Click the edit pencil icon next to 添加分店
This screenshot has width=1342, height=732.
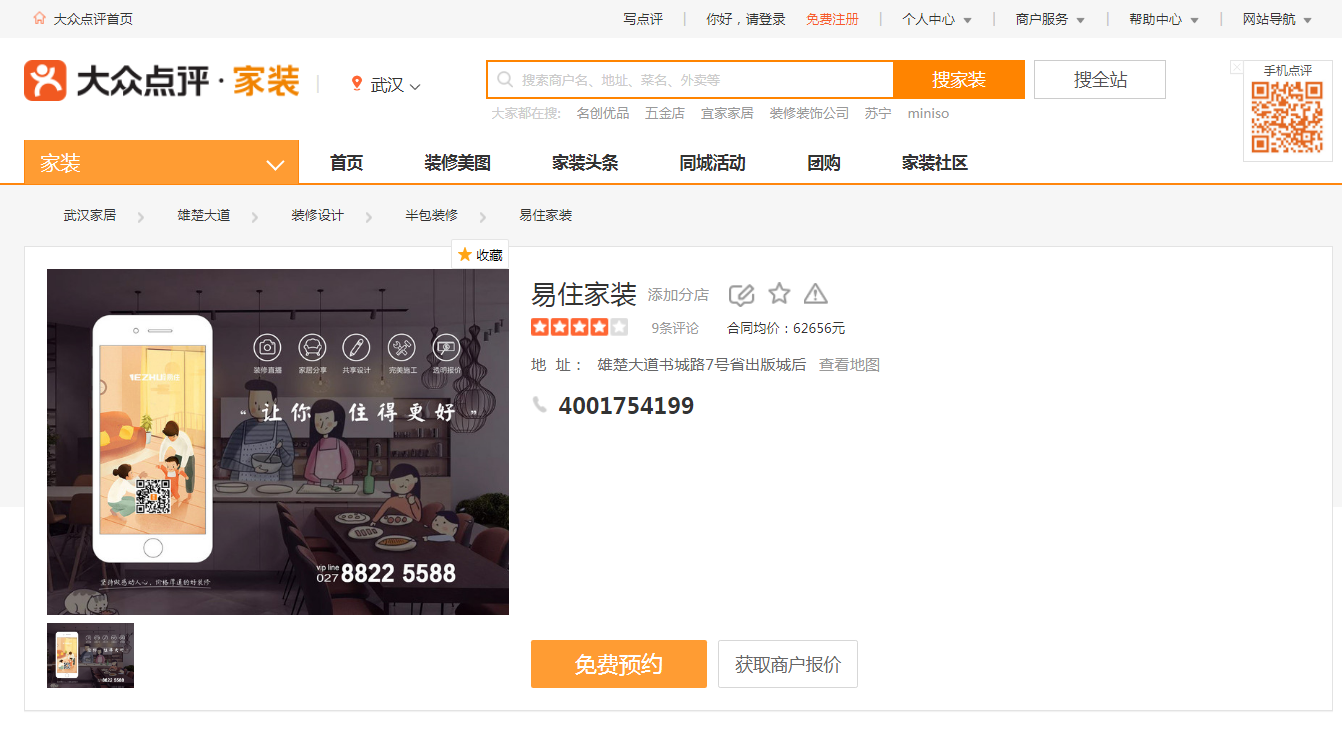point(741,294)
